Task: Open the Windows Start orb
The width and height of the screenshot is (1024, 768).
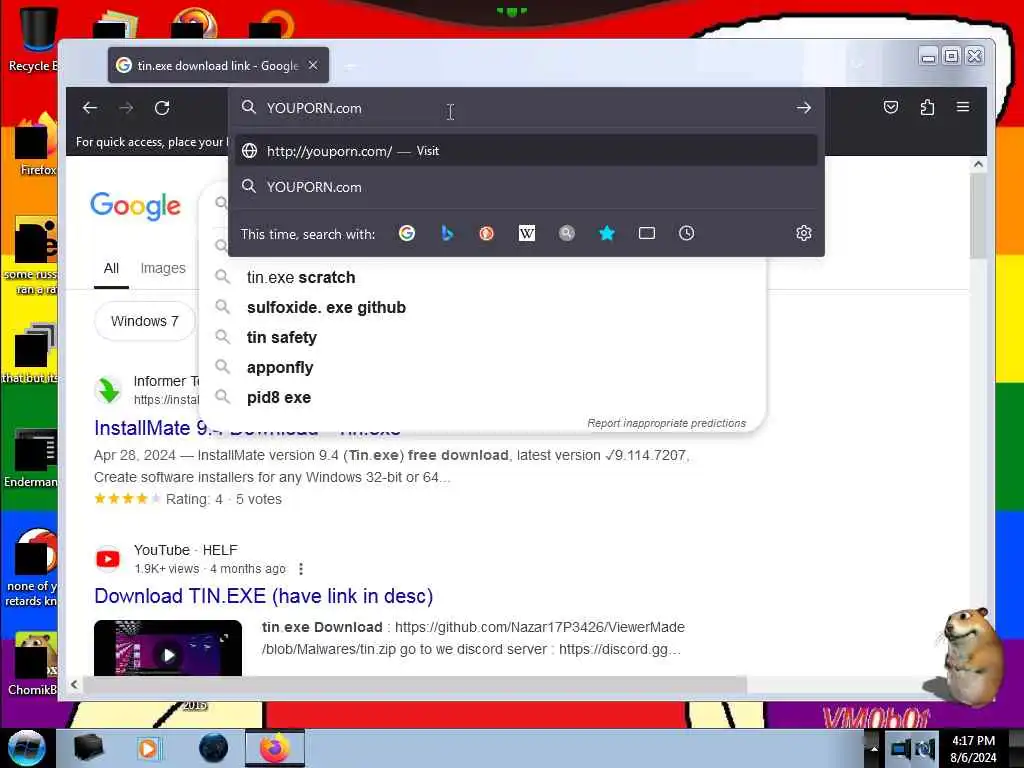Action: coord(26,748)
